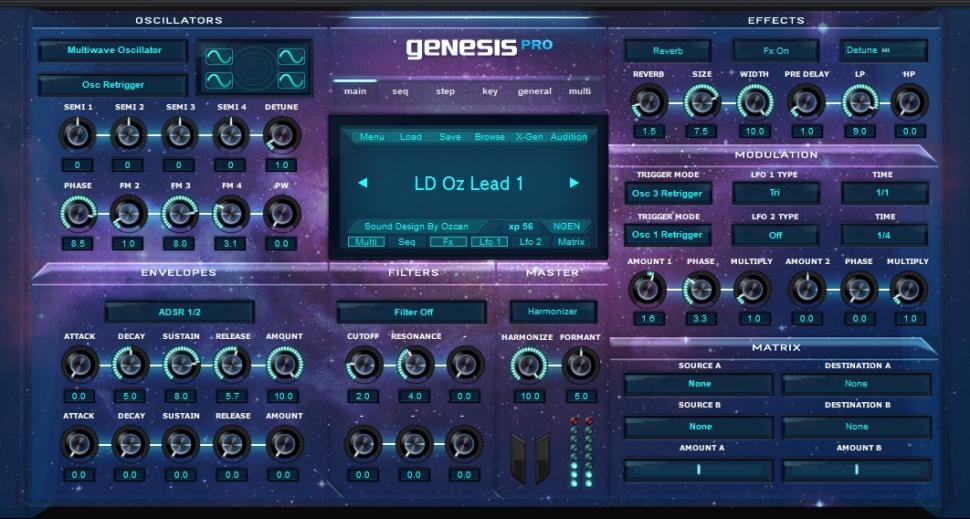Click the reverb SIZE knob

tap(702, 101)
